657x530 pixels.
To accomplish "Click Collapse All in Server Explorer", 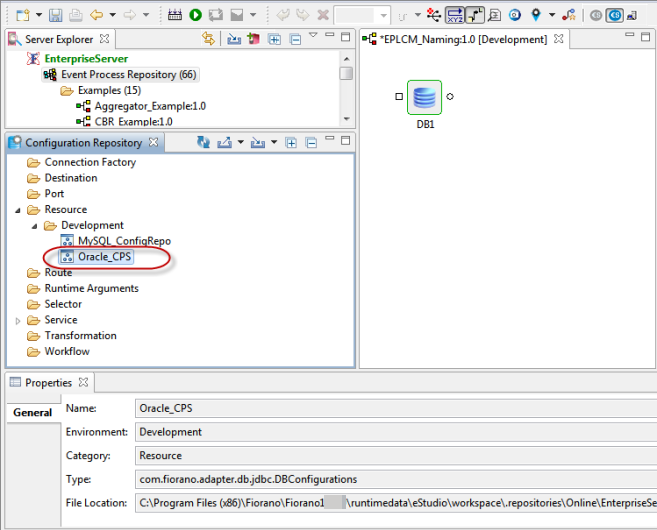I will 295,39.
